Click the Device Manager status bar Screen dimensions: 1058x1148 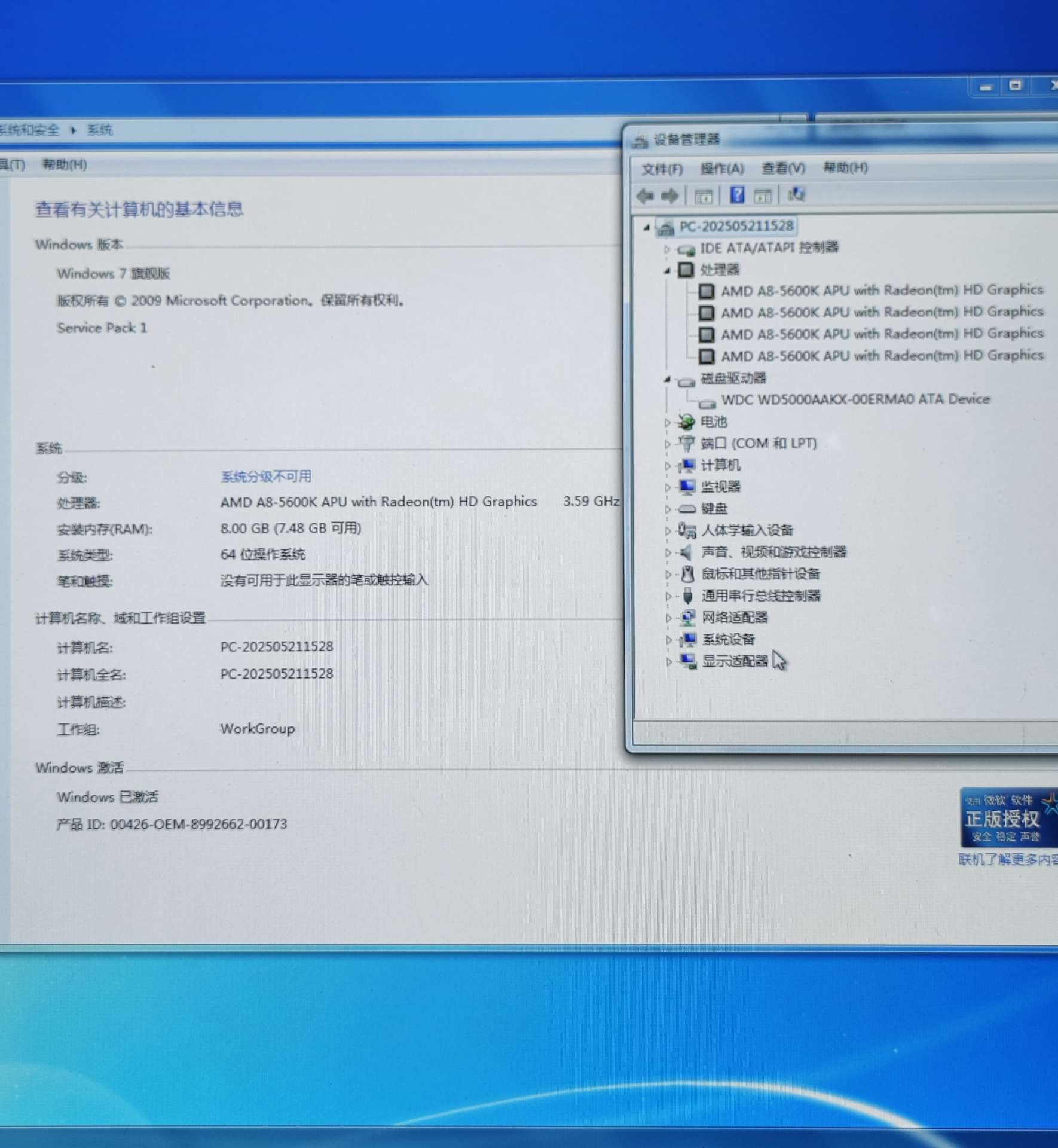click(x=845, y=734)
